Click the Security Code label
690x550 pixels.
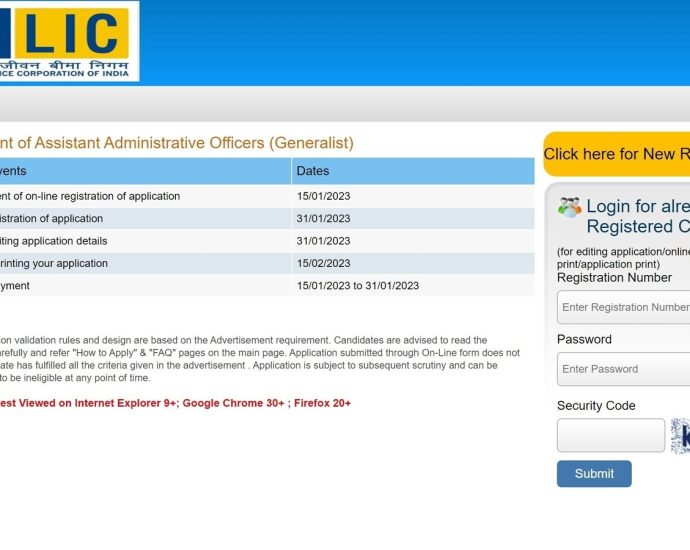pyautogui.click(x=596, y=406)
